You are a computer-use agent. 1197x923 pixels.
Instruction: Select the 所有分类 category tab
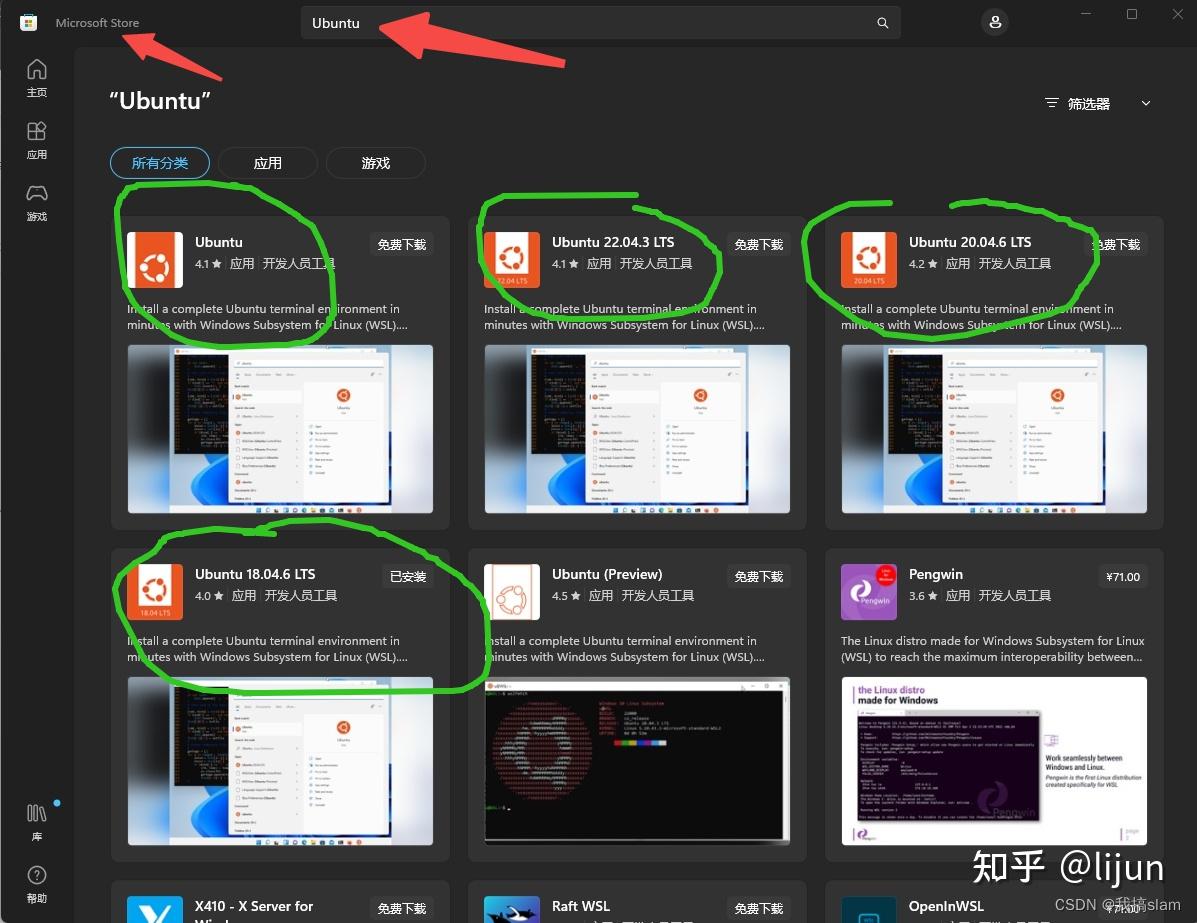pos(159,162)
